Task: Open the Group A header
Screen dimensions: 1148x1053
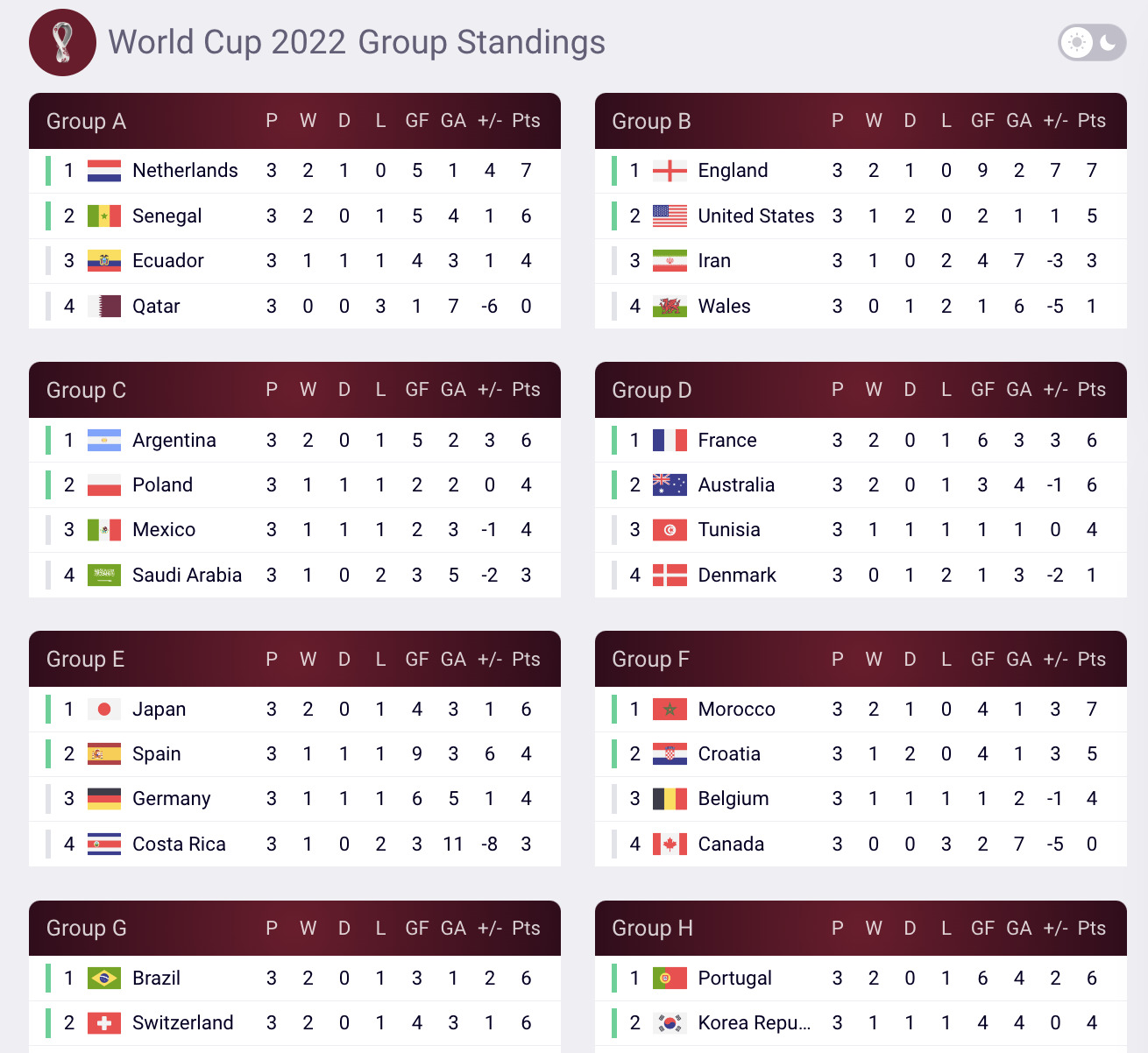Action: pyautogui.click(x=294, y=121)
